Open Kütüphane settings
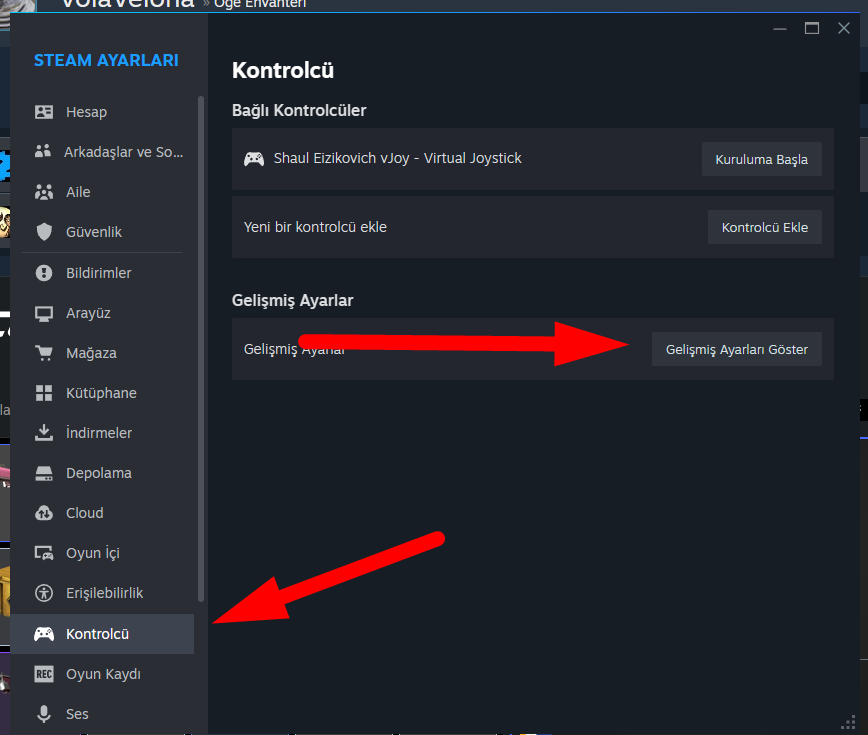 coord(102,393)
